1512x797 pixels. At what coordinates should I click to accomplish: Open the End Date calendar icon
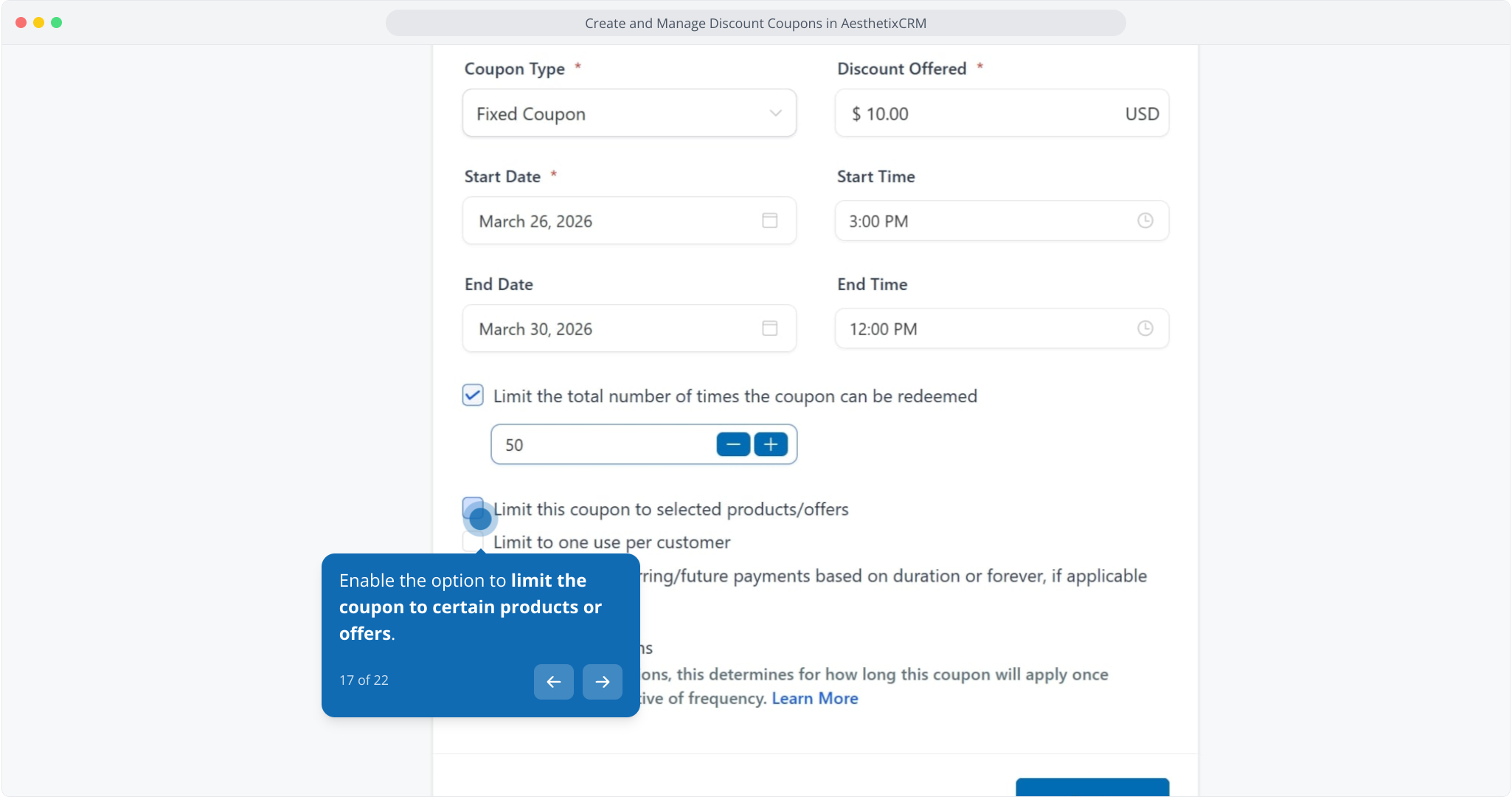(x=769, y=328)
